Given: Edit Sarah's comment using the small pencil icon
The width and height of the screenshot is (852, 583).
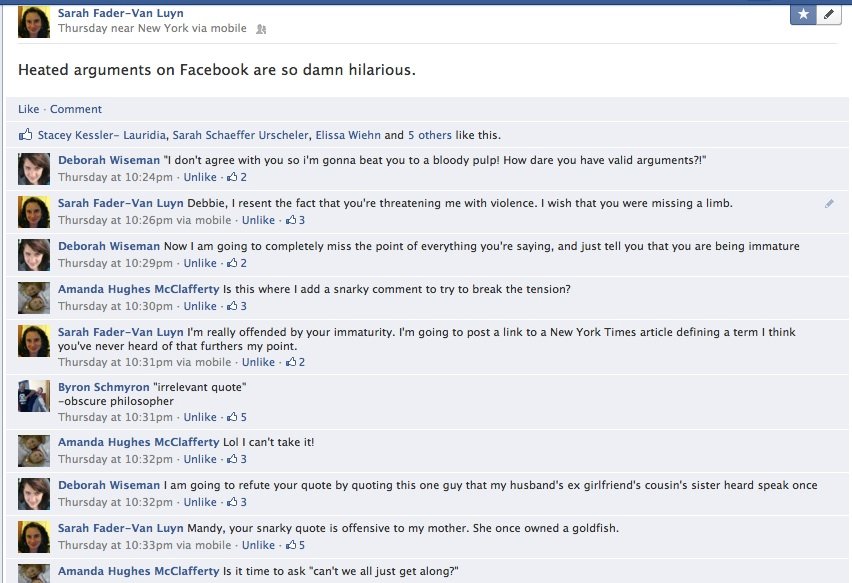Looking at the screenshot, I should coord(829,203).
